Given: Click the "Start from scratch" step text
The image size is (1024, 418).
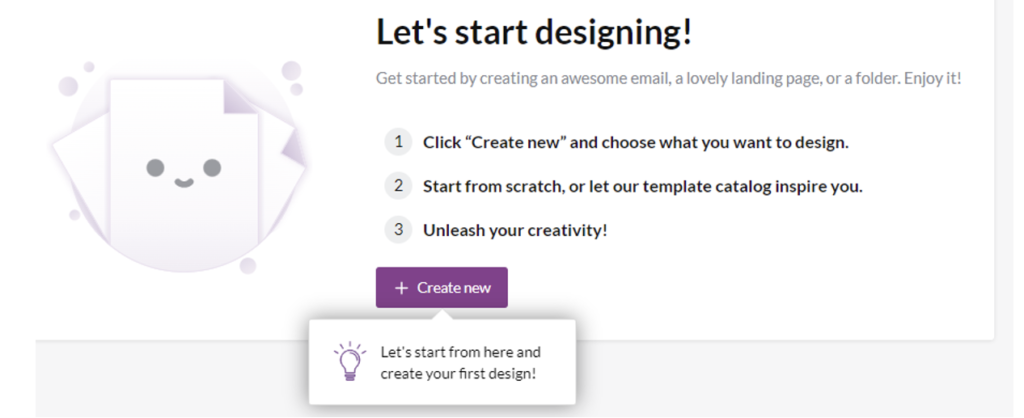Looking at the screenshot, I should click(642, 186).
